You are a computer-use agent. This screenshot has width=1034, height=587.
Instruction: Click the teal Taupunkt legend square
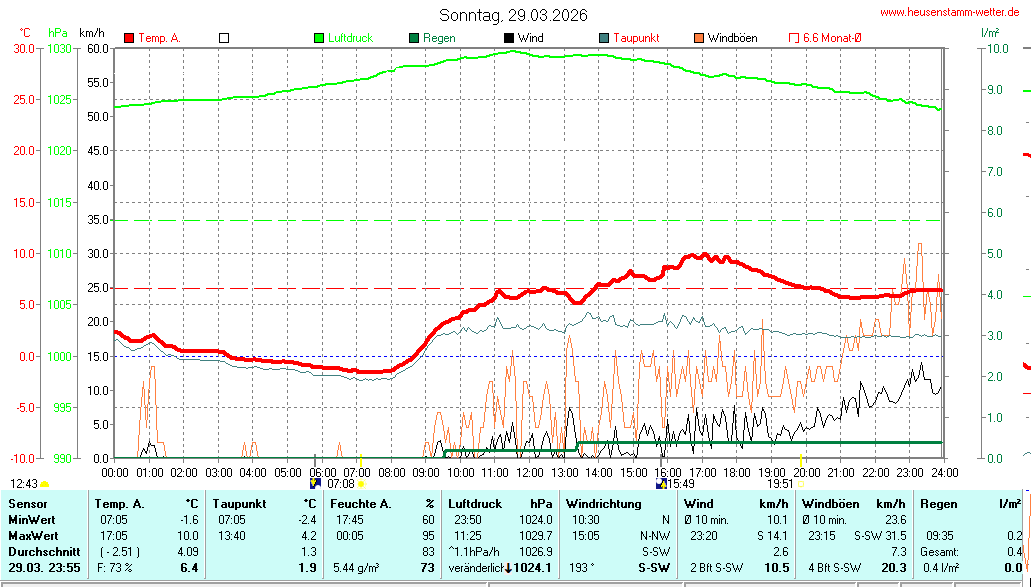pos(604,38)
